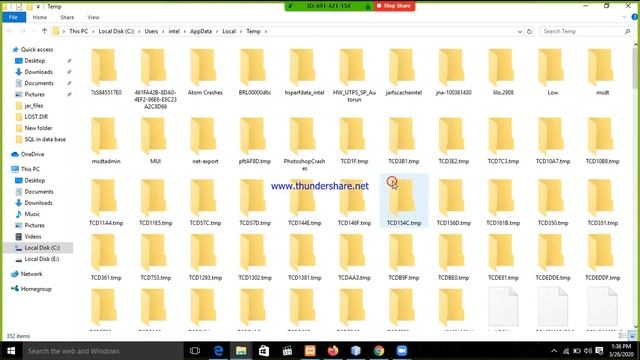
Task: Open the msdtadmin folder
Action: (106, 140)
